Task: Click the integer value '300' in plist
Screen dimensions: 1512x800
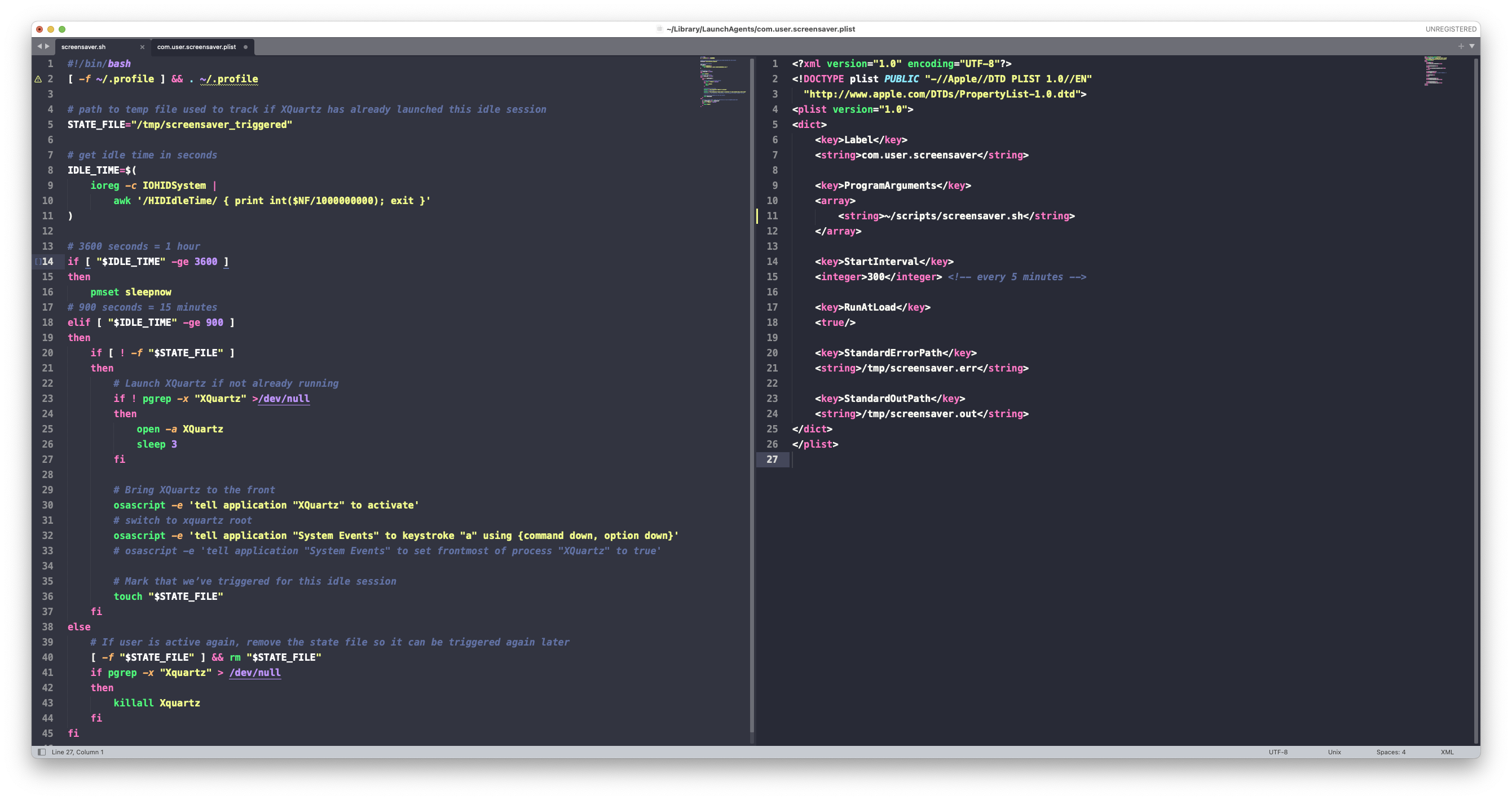Action: 876,277
